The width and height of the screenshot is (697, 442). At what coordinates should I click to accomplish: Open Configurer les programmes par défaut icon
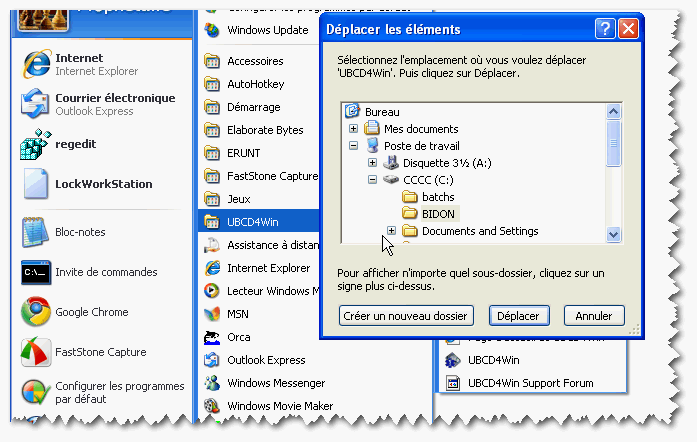pyautogui.click(x=36, y=392)
